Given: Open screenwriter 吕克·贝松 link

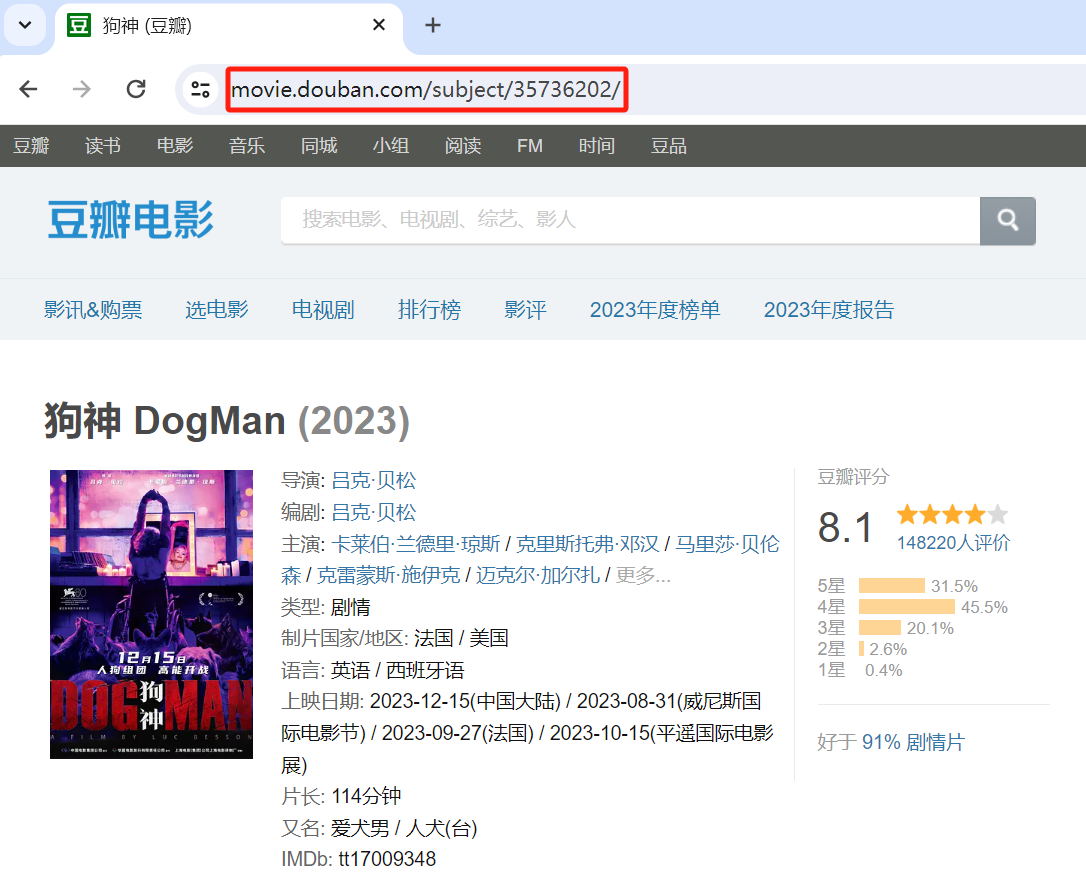Looking at the screenshot, I should [373, 512].
